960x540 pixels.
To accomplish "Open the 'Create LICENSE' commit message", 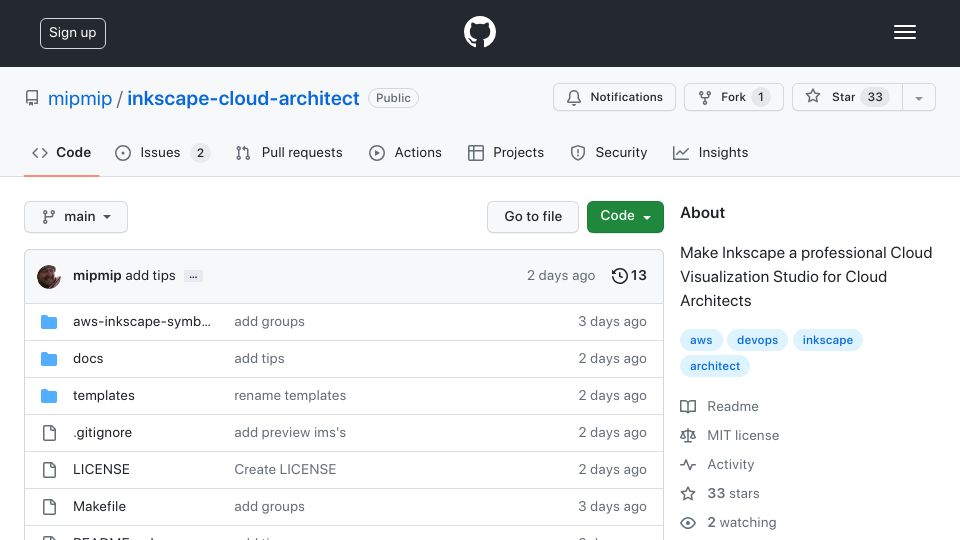I will point(285,470).
